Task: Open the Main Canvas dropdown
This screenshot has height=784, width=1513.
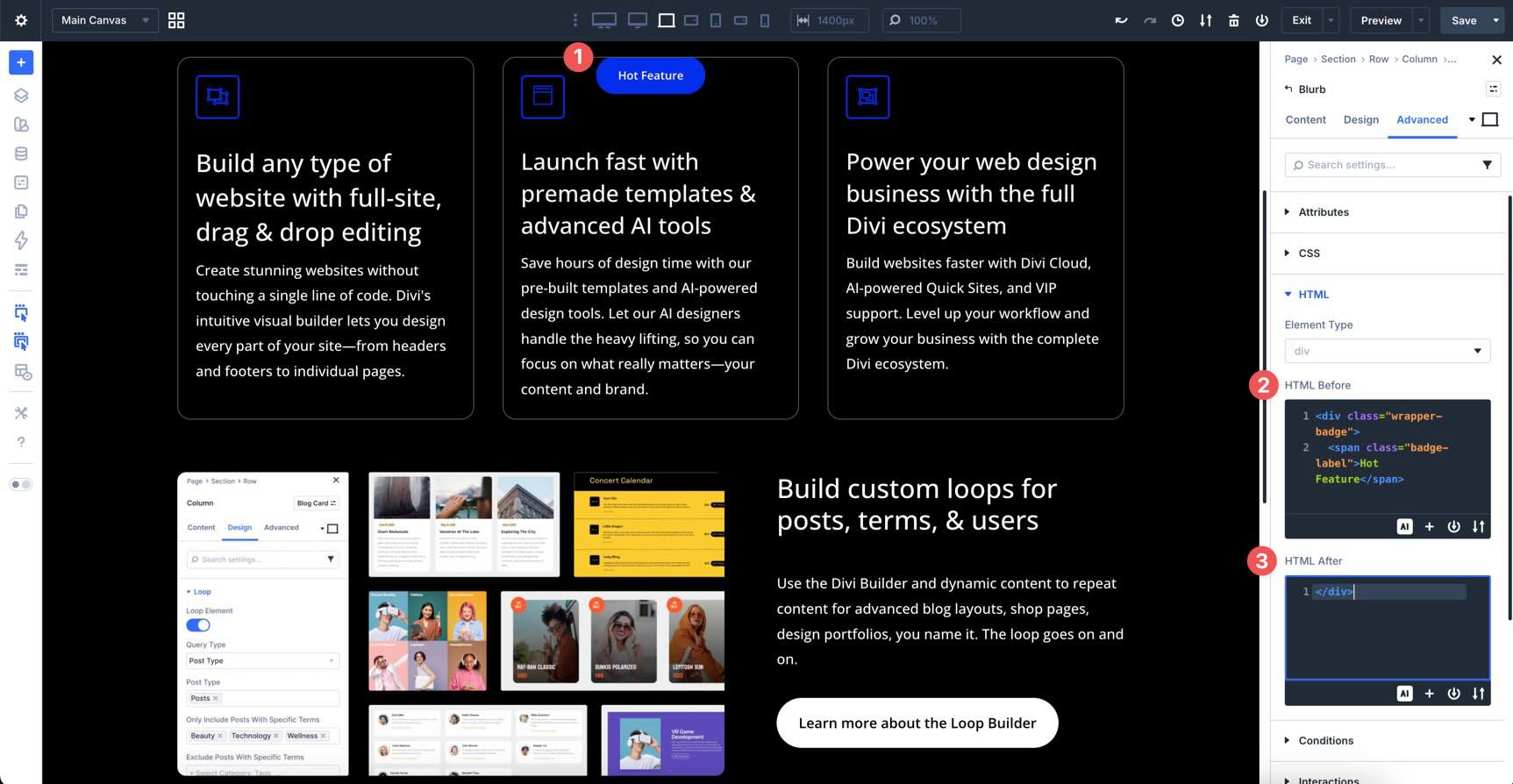Action: click(105, 20)
